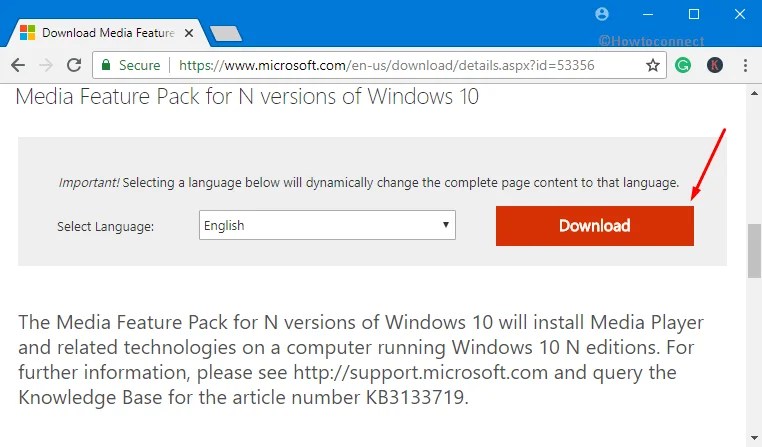Click the KB3133719 article number text
The height and width of the screenshot is (447, 762).
coord(417,397)
